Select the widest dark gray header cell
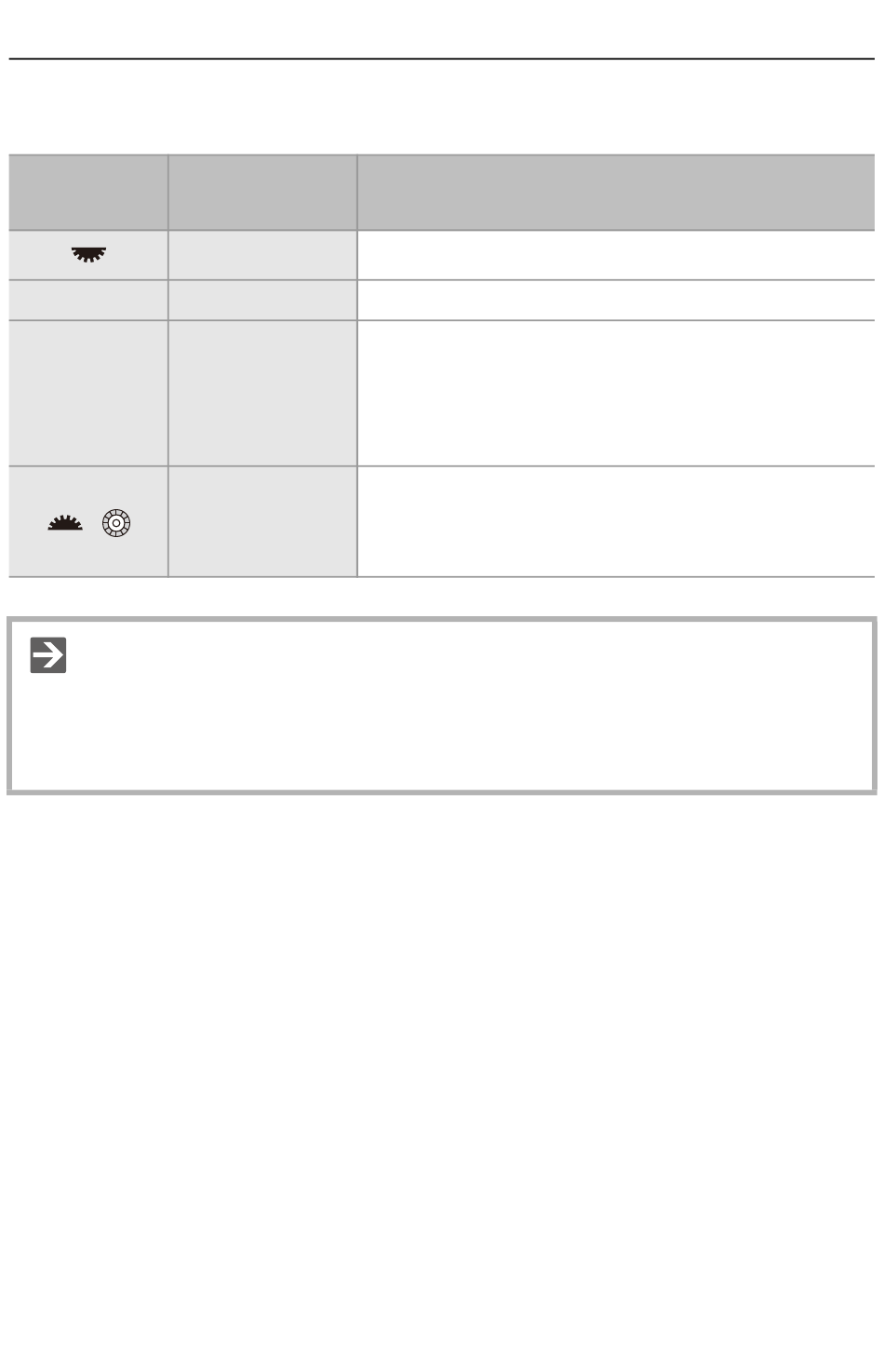This screenshot has height=1372, width=884. click(616, 193)
